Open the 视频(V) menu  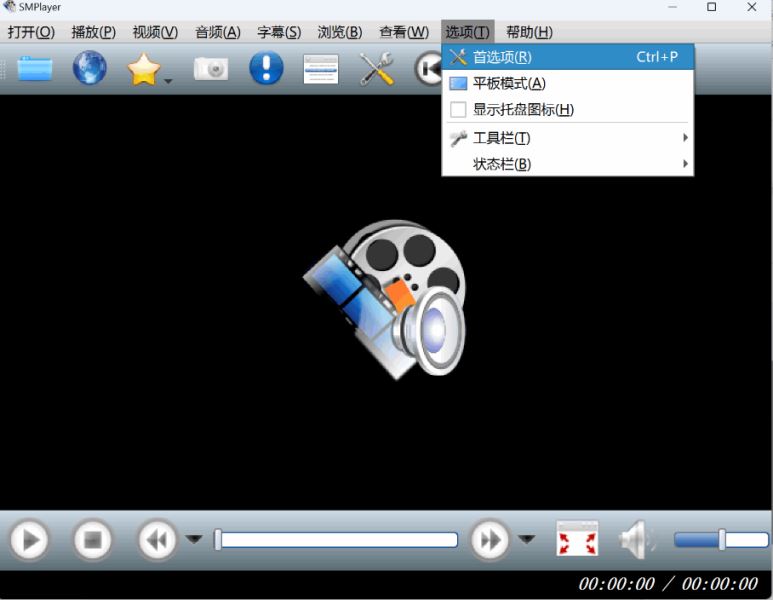[155, 32]
